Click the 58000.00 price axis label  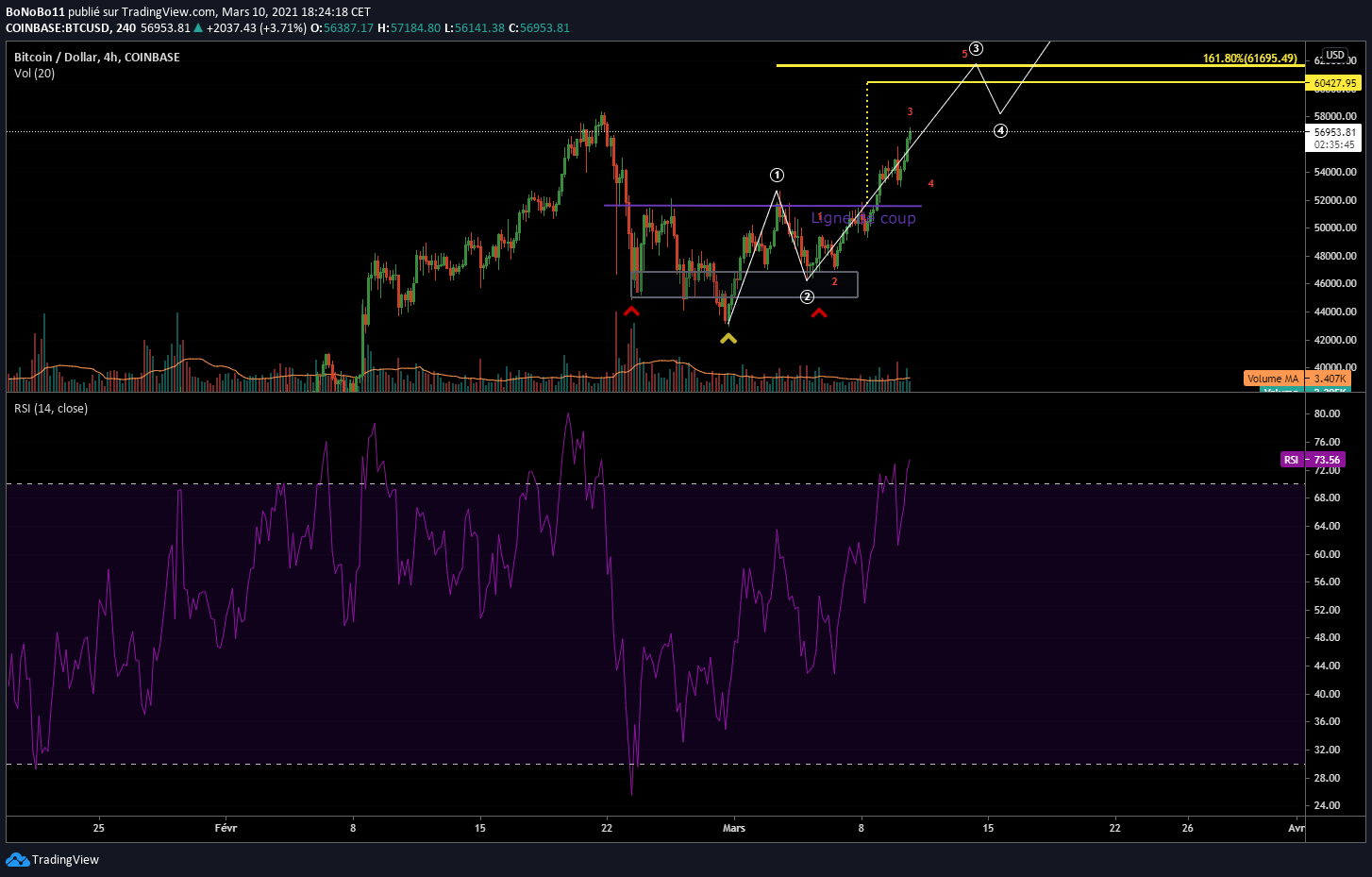point(1335,116)
